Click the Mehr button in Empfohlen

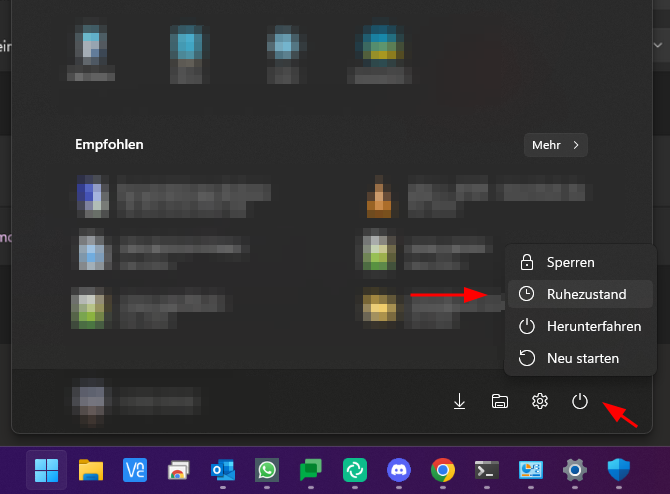[555, 145]
